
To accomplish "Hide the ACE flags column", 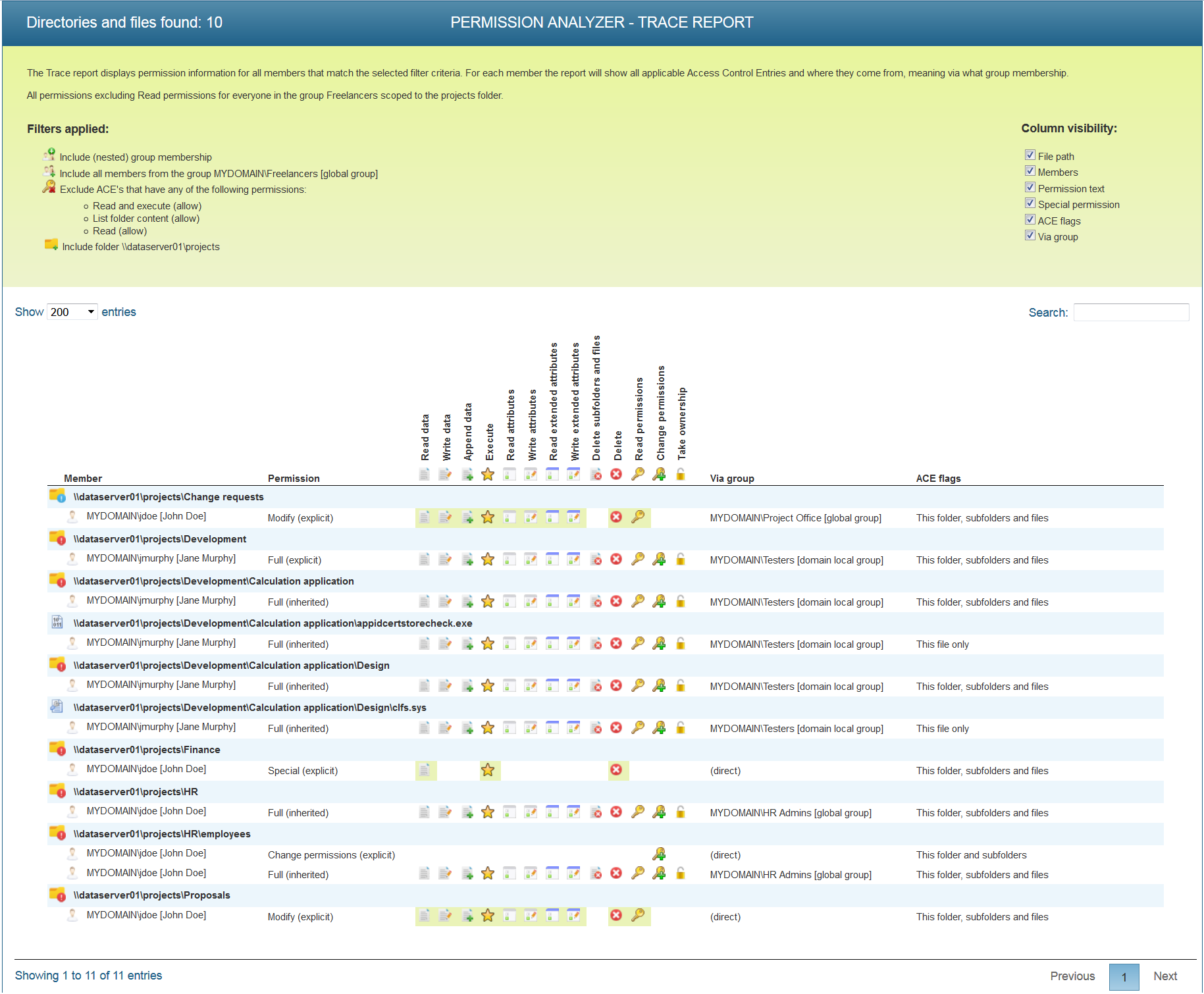I will point(1030,220).
